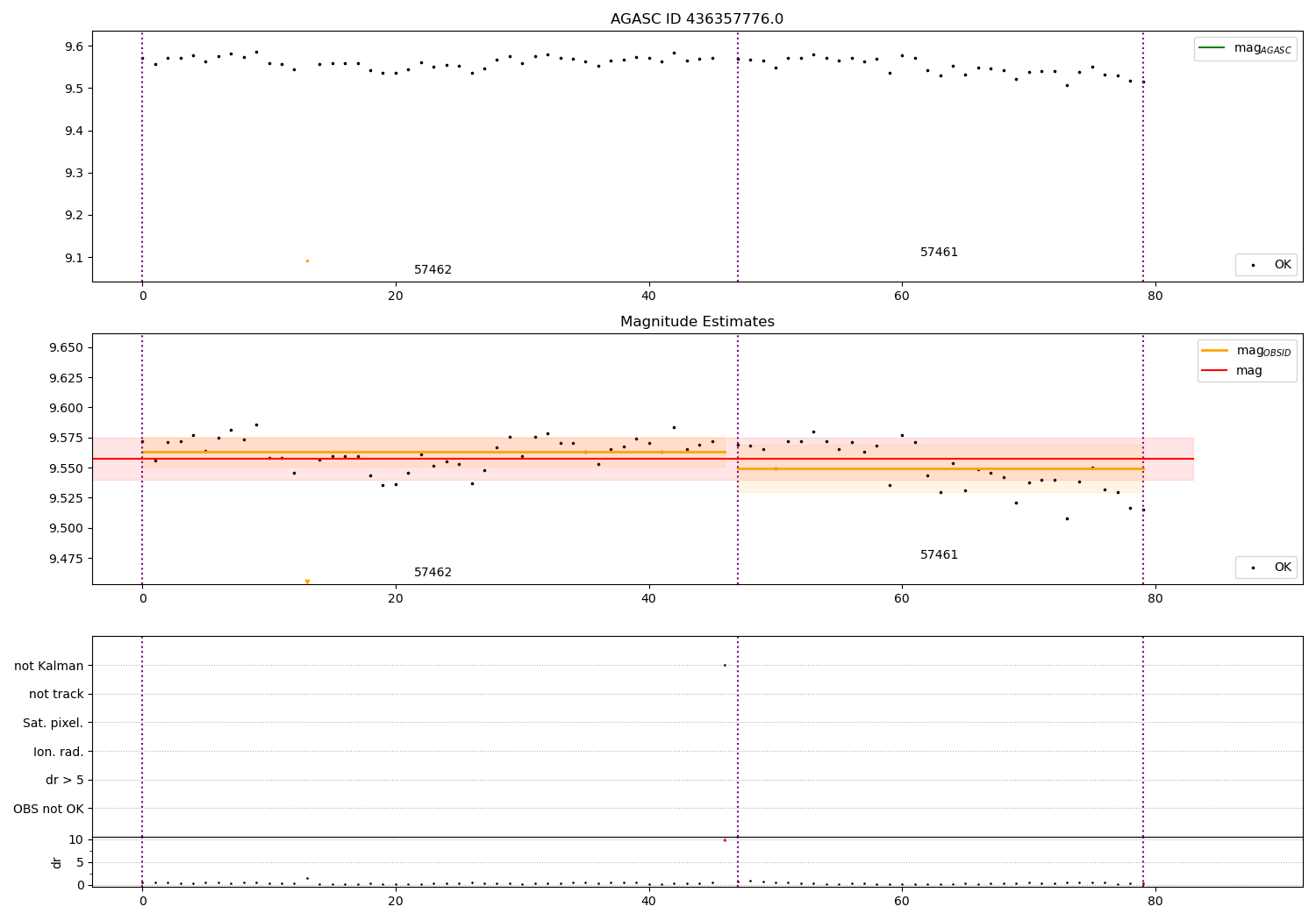Click the OK legend entry in the middle plot
1316x921 pixels.
pyautogui.click(x=1266, y=568)
